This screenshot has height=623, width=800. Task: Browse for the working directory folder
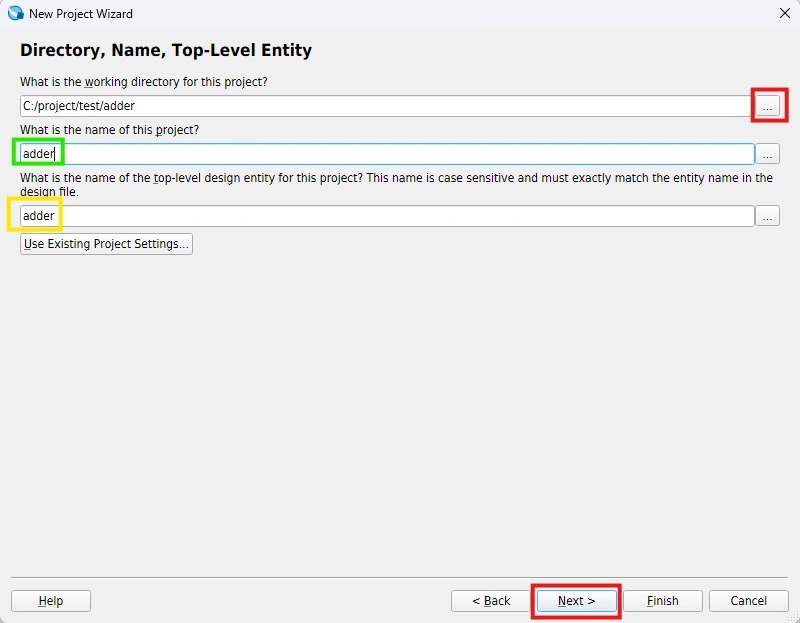click(x=767, y=106)
